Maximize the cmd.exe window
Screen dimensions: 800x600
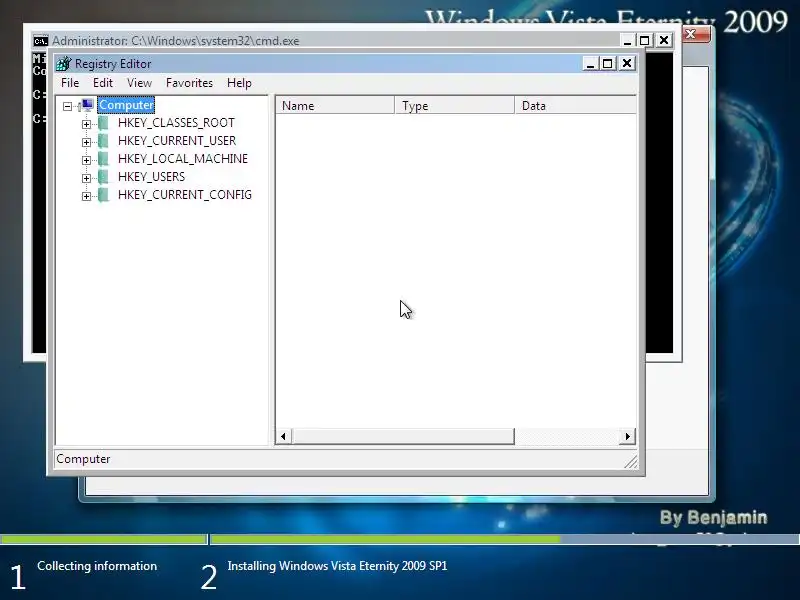point(645,40)
